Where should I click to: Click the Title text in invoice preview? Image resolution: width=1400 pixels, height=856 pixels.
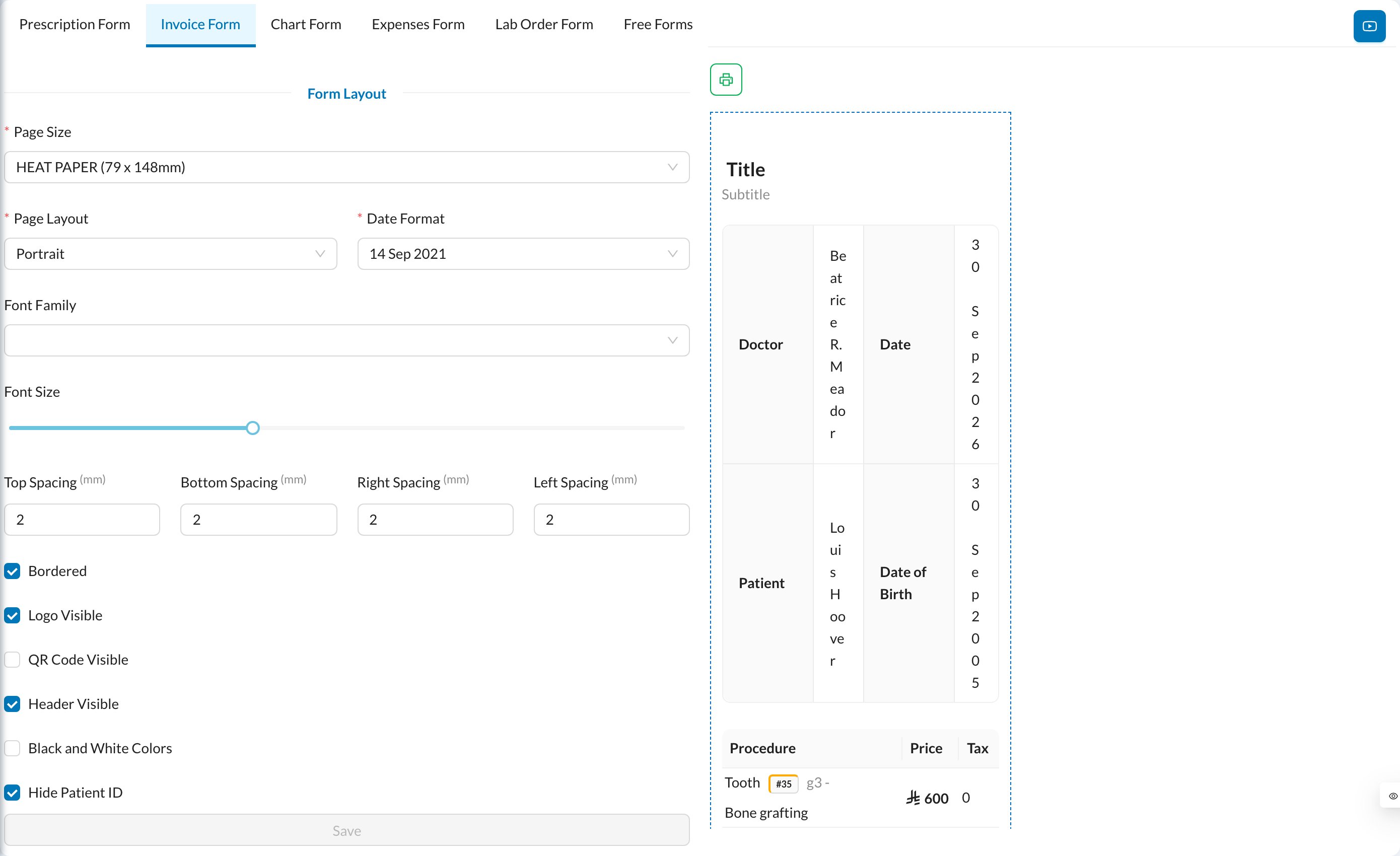click(745, 169)
